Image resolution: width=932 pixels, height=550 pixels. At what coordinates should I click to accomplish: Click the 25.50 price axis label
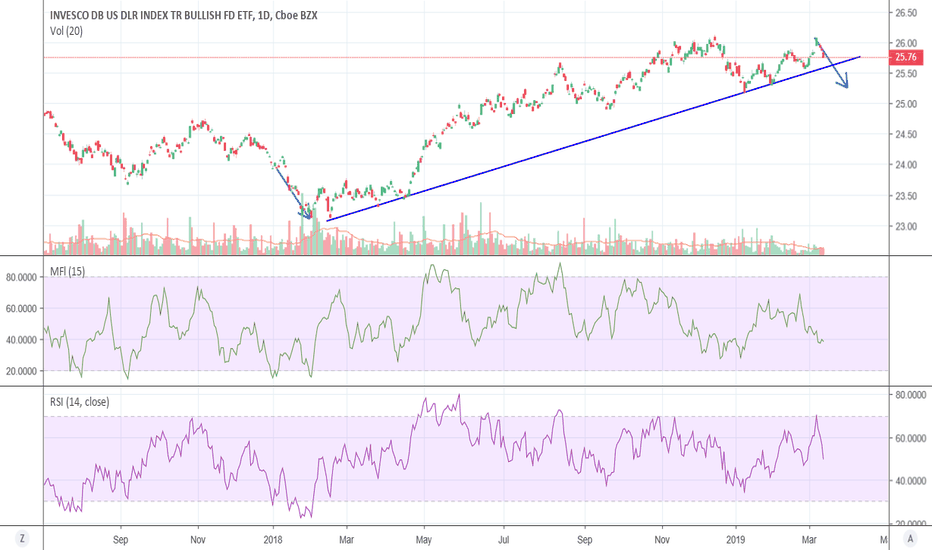pos(906,74)
